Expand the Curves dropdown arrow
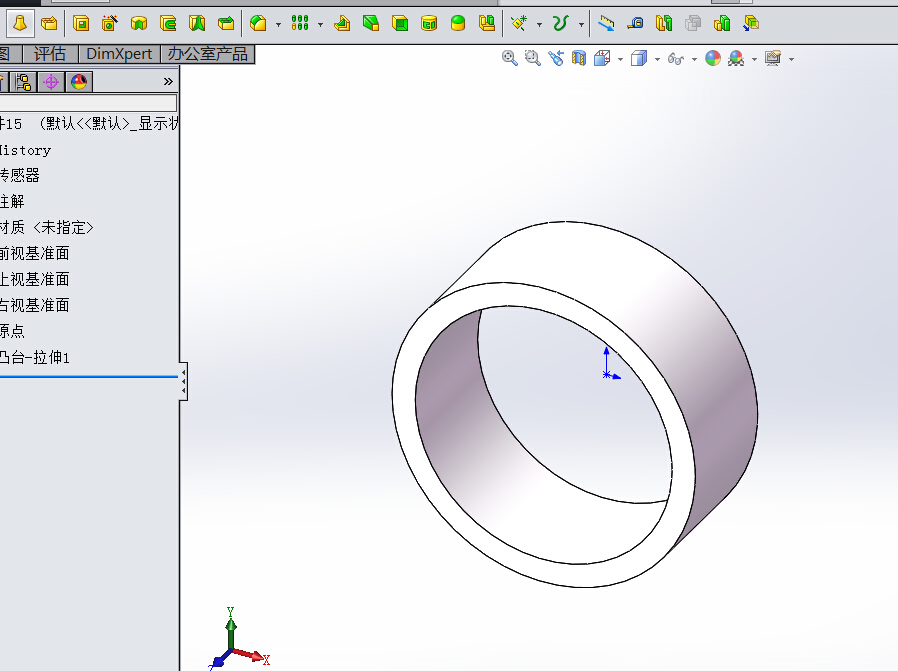The image size is (898, 671). click(581, 25)
